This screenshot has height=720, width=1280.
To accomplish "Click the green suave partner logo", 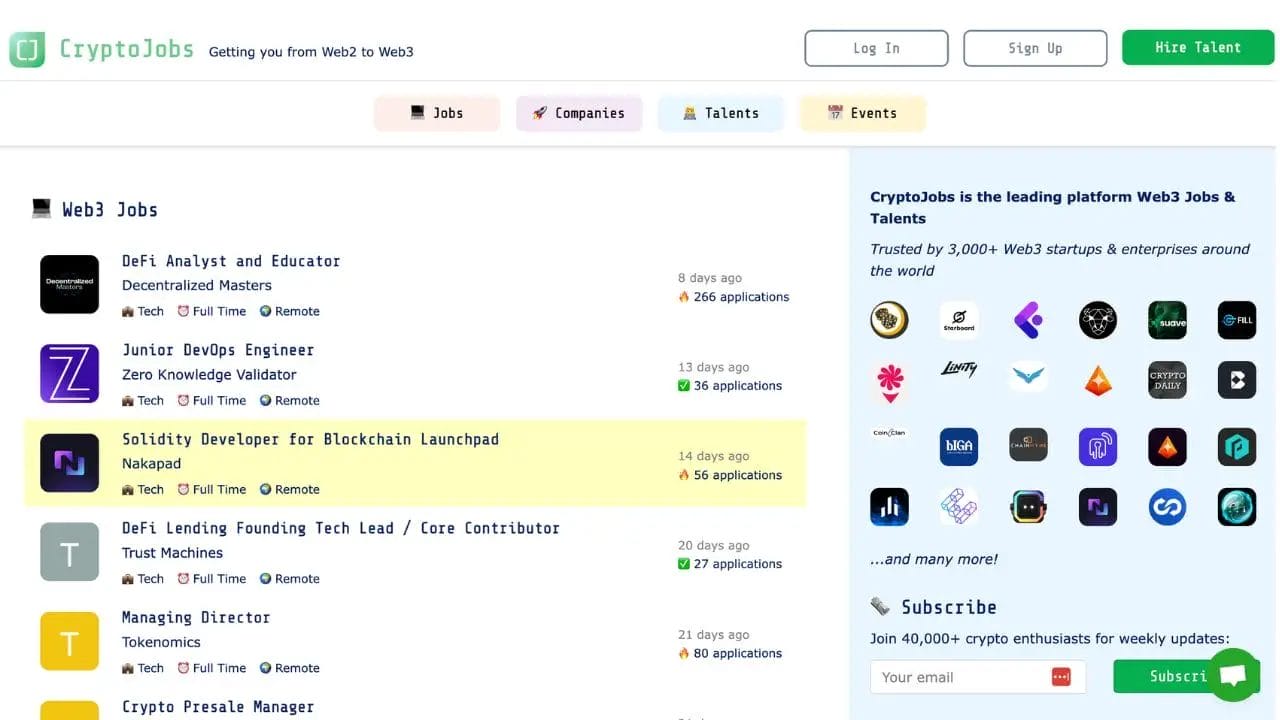I will 1167,320.
